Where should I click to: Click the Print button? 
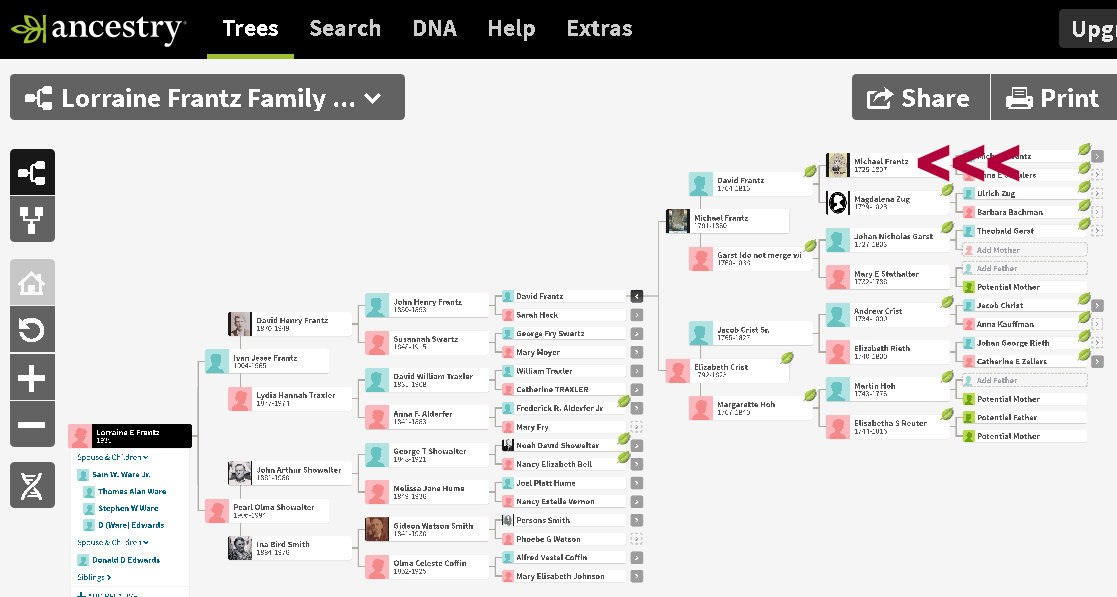1053,98
